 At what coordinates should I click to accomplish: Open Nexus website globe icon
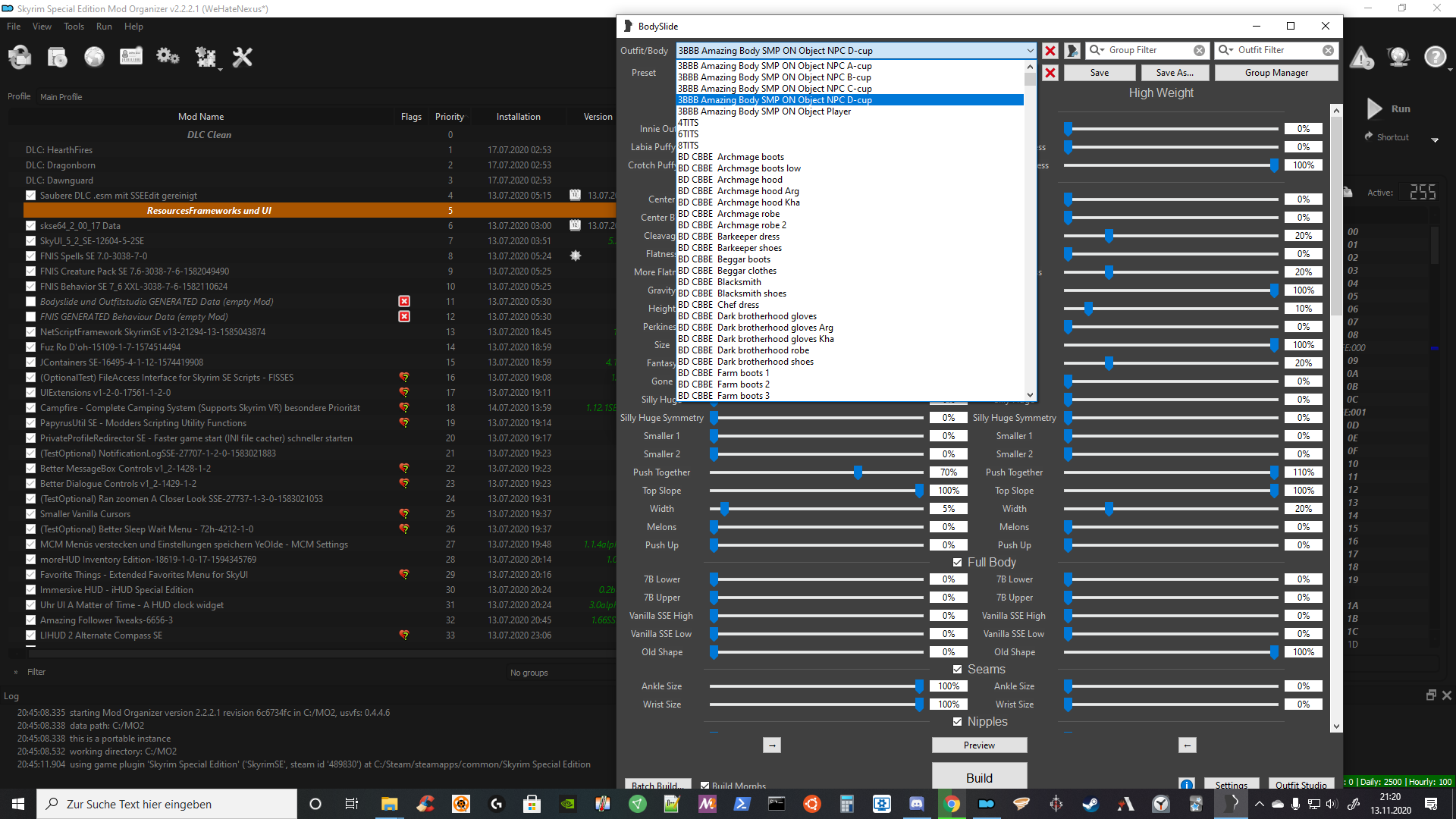coord(94,57)
